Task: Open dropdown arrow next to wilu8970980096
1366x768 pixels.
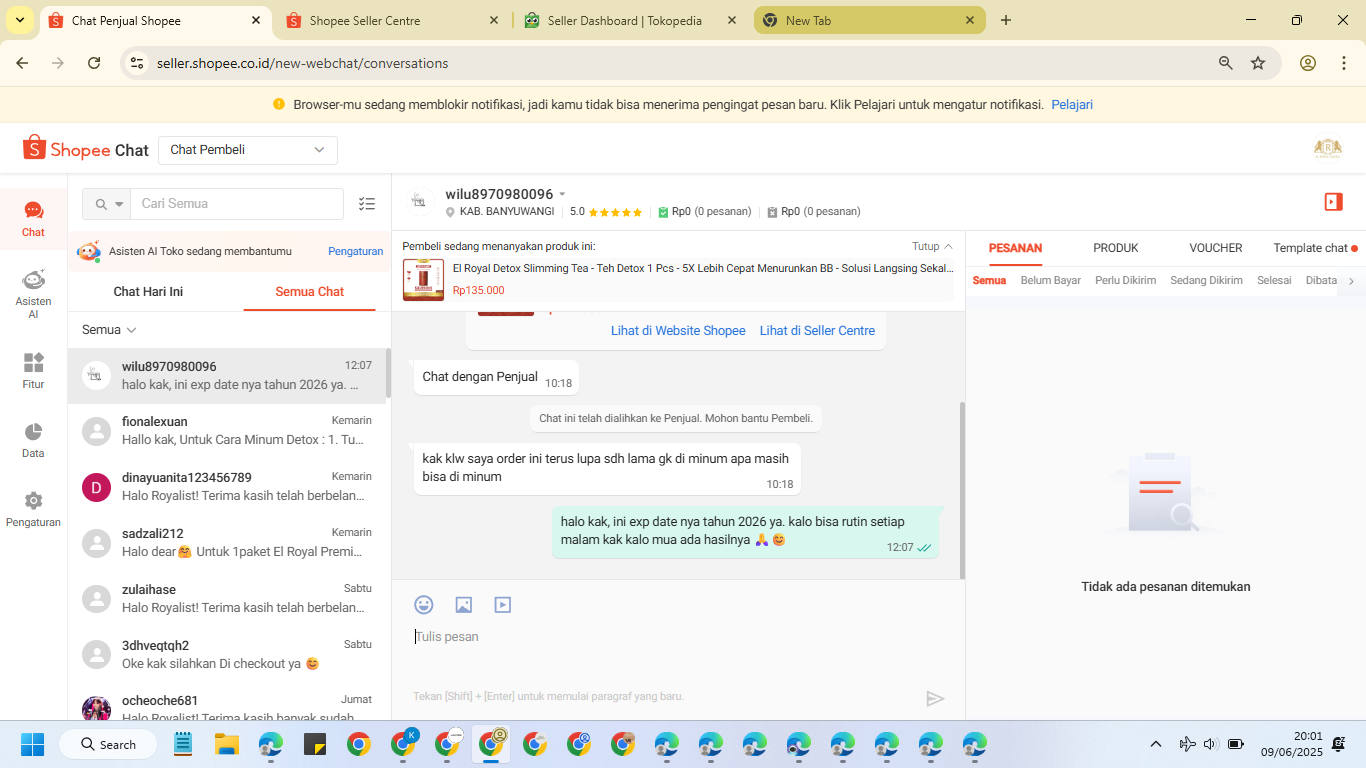Action: [562, 194]
